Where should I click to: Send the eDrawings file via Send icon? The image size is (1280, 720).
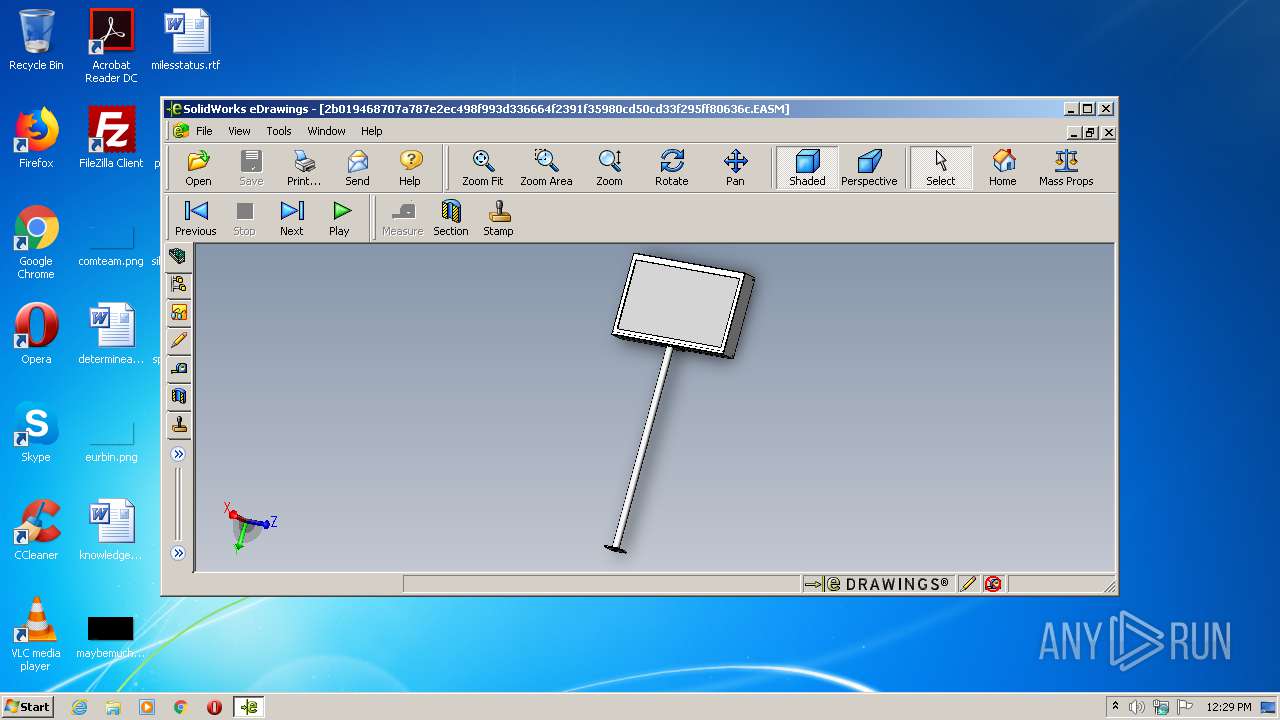[x=357, y=167]
